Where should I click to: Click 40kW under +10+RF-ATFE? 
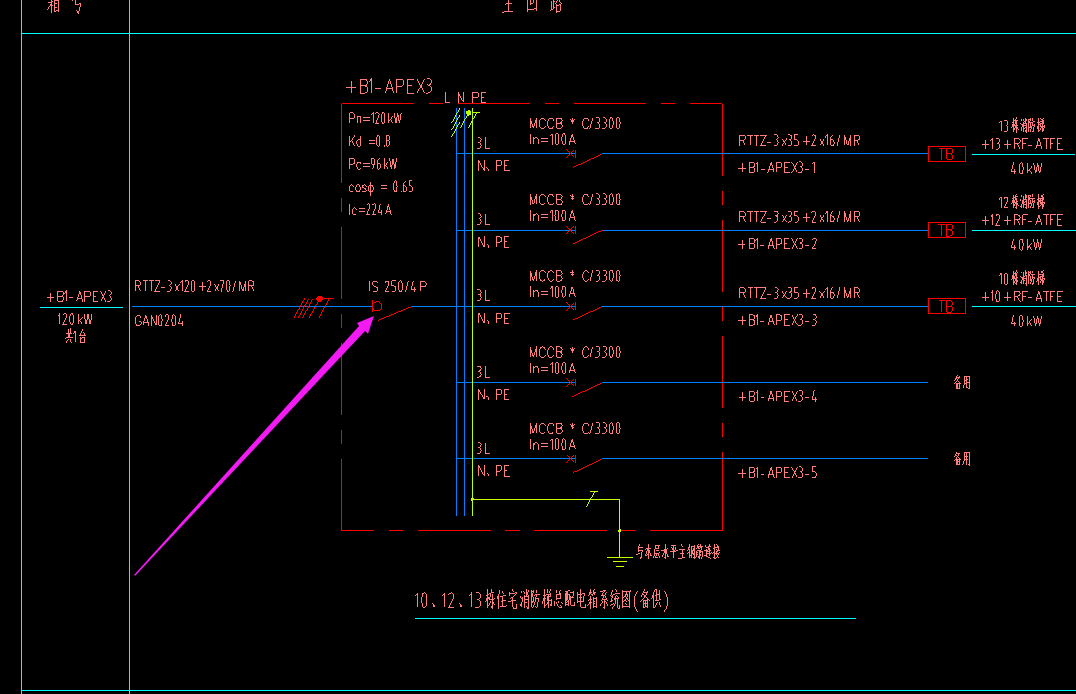click(x=1026, y=321)
